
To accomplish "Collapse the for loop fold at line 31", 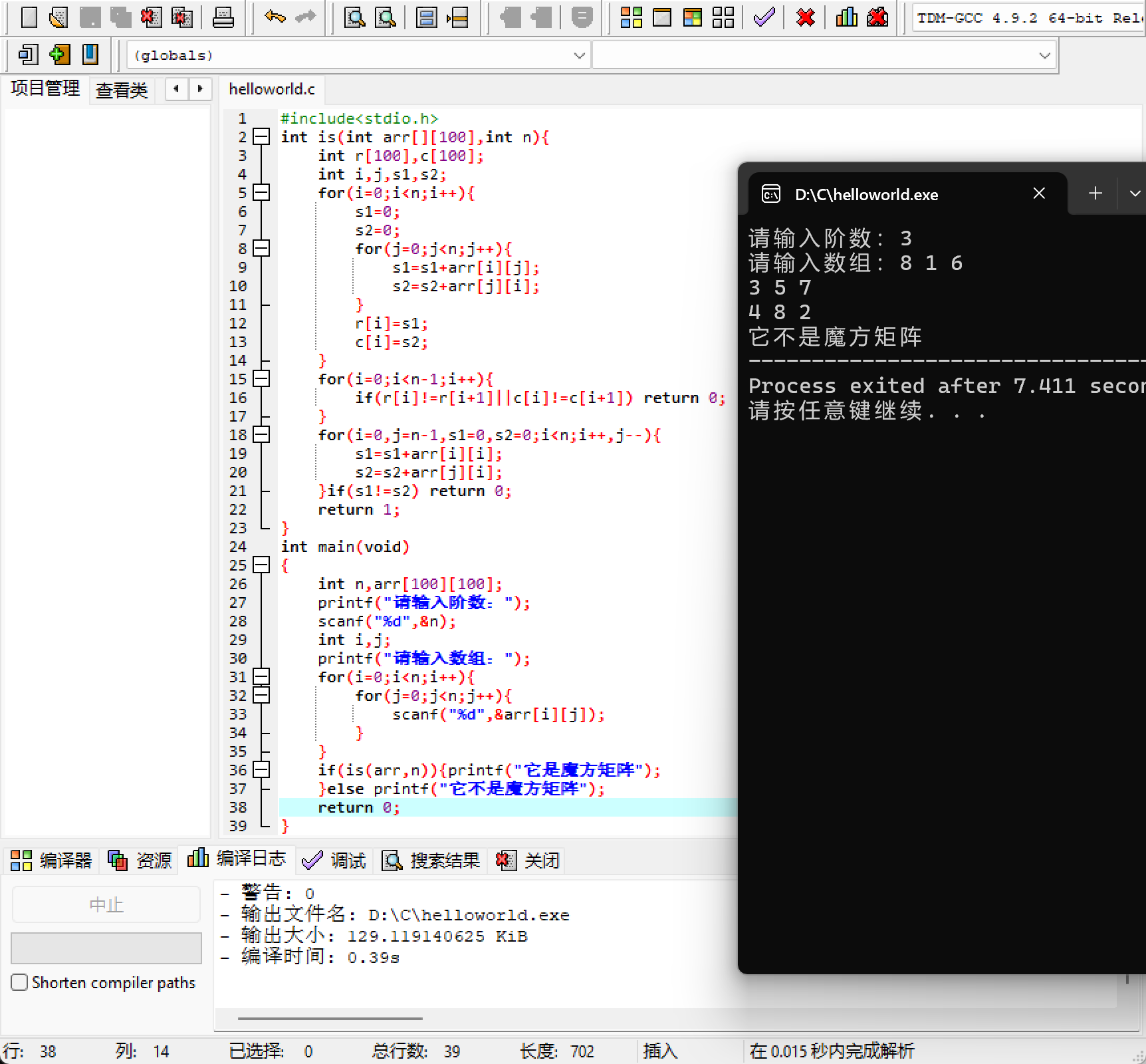I will tap(262, 677).
